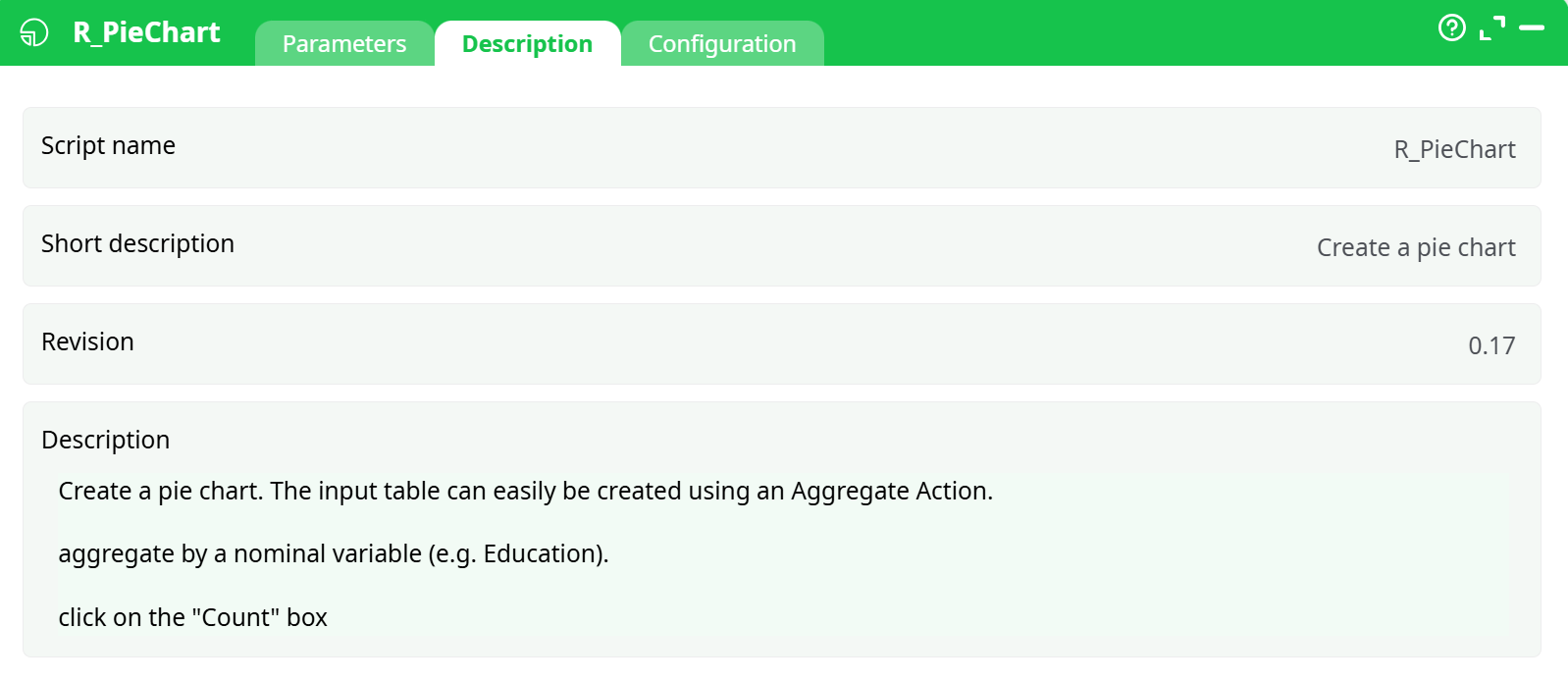This screenshot has width=1568, height=681.
Task: Click the word 'Education' in the description
Action: pyautogui.click(x=540, y=553)
